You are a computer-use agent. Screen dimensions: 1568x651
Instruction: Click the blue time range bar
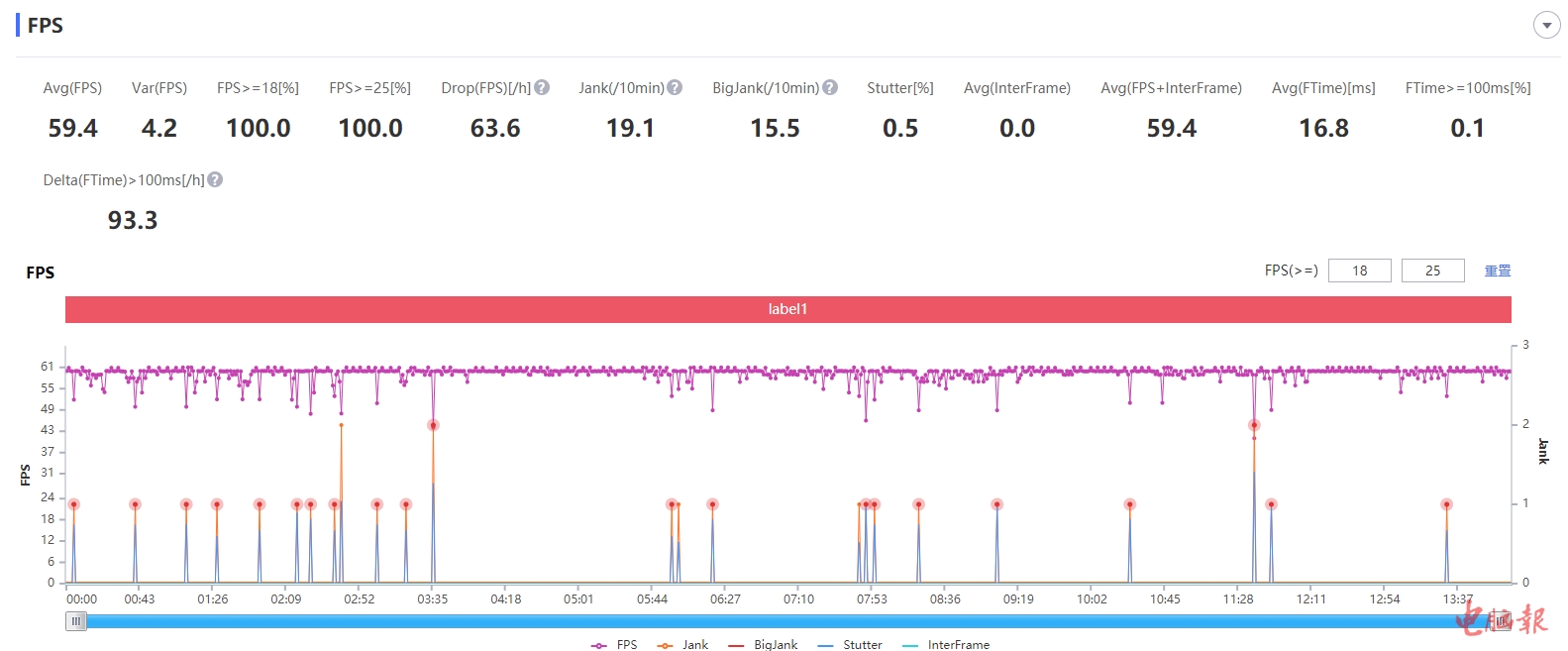click(773, 621)
